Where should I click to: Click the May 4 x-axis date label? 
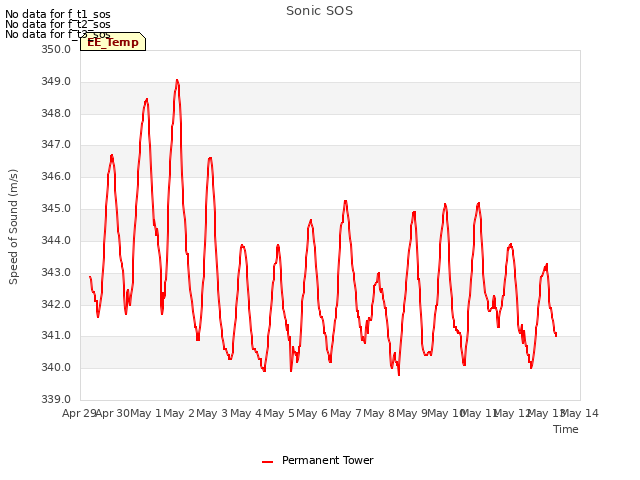[246, 413]
